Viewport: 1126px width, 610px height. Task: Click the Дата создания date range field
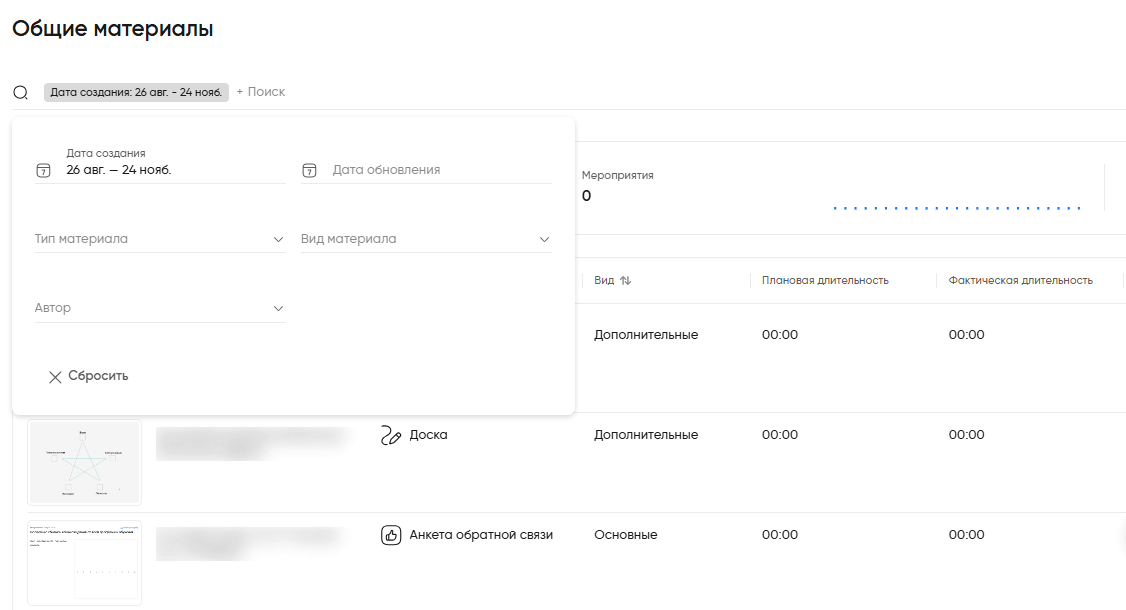click(x=170, y=170)
